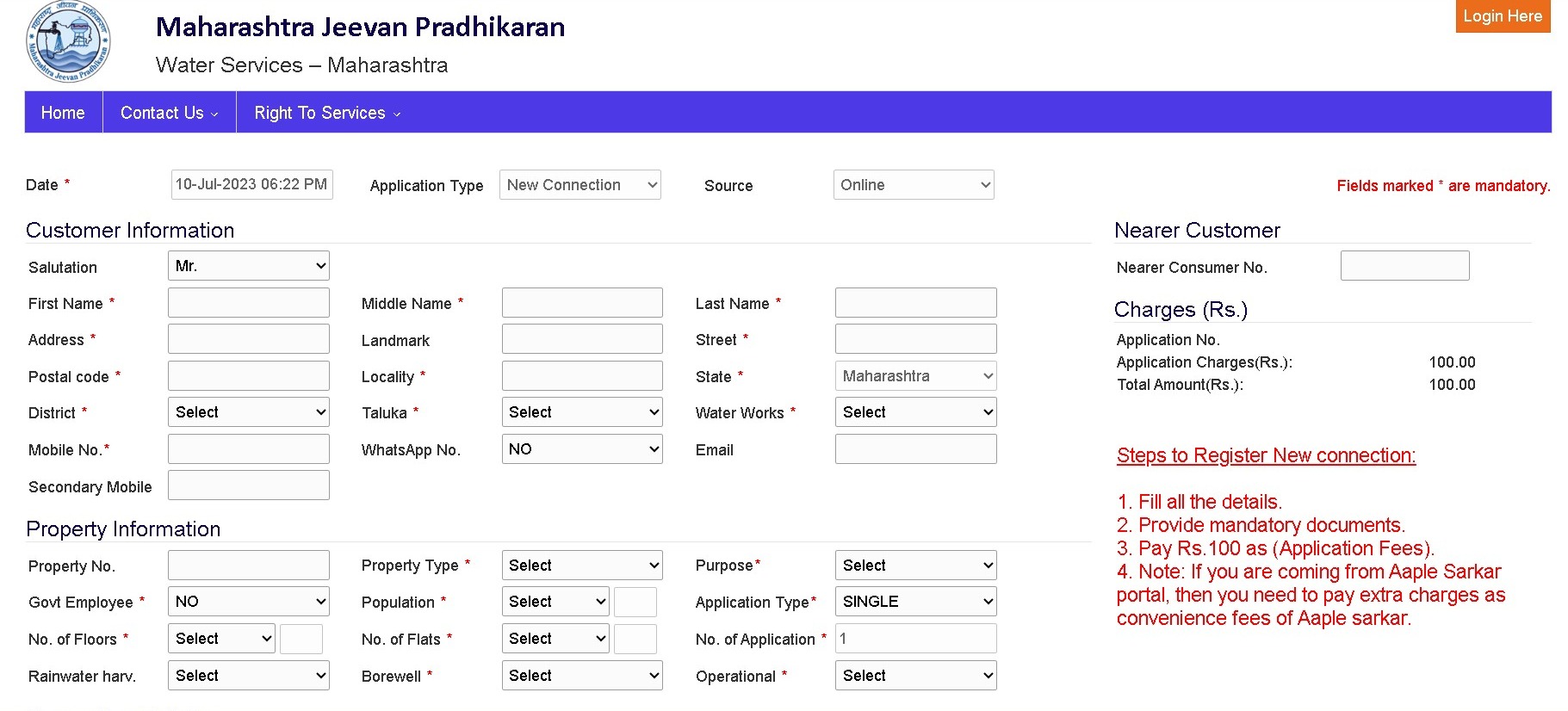
Task: Open the No. of Floors dropdown
Action: pos(221,639)
